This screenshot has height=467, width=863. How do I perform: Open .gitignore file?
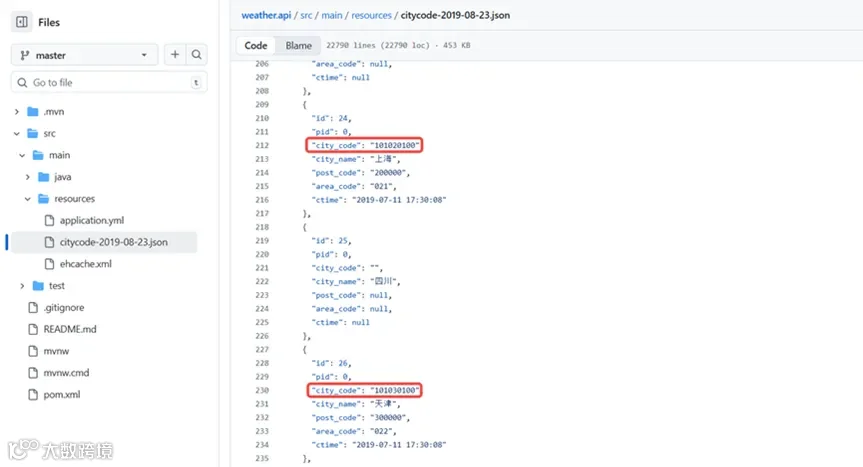(x=64, y=307)
